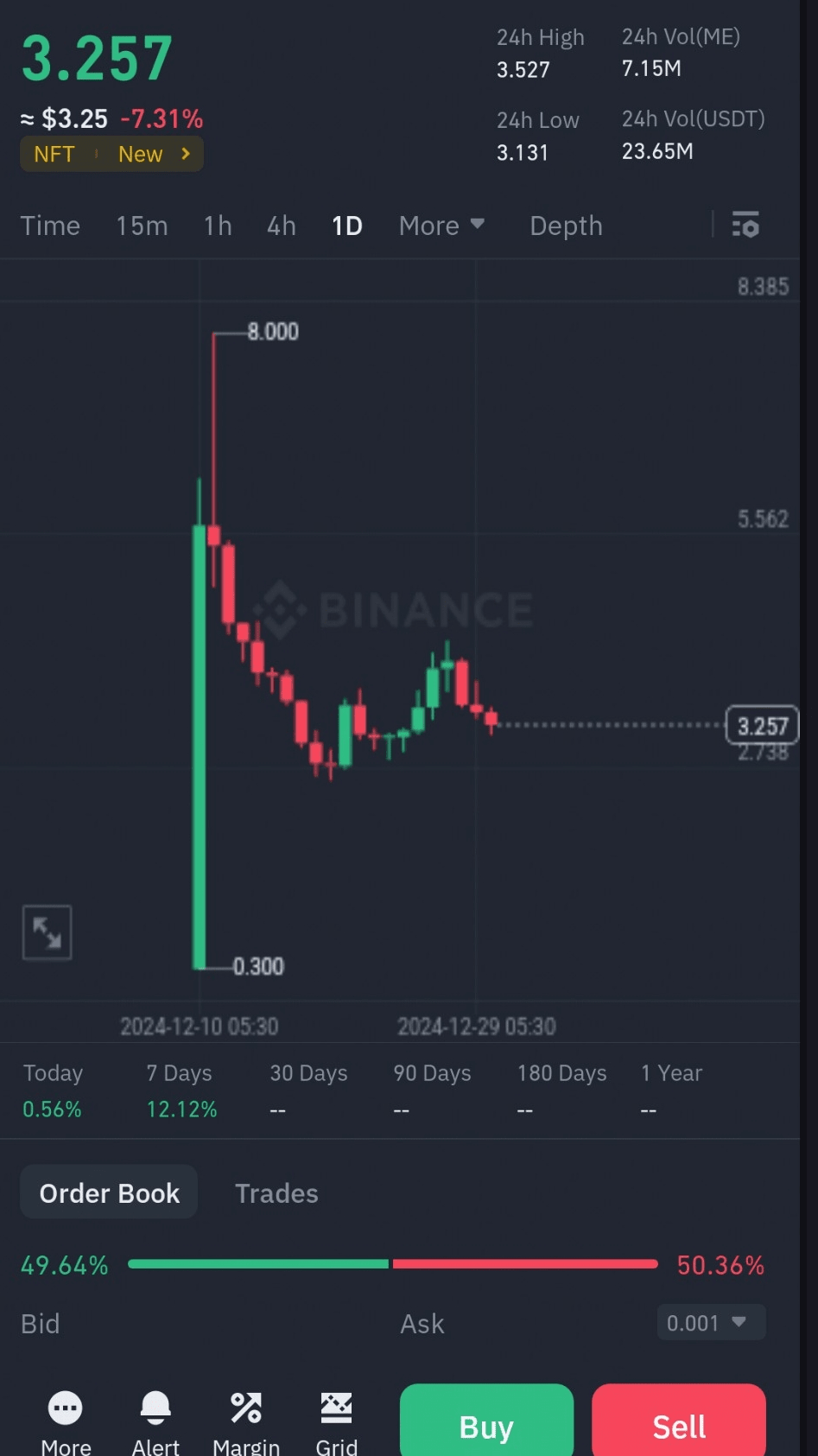Select the 15m timeframe
Screen dimensions: 818x1456
[142, 226]
